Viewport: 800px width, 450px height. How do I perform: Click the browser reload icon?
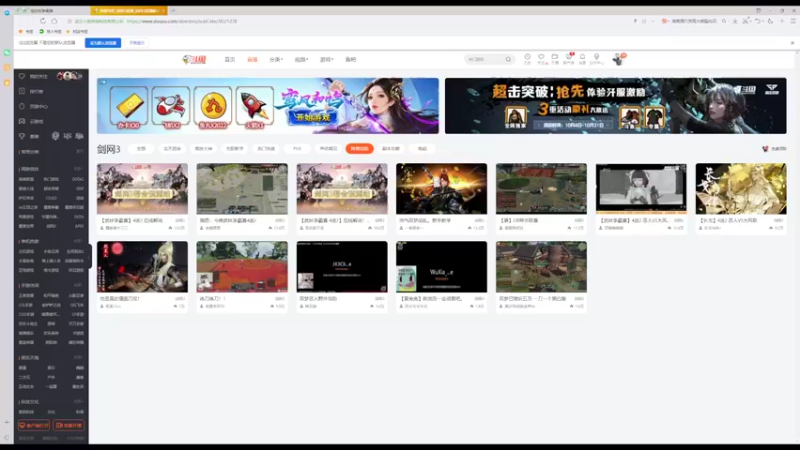click(42, 21)
